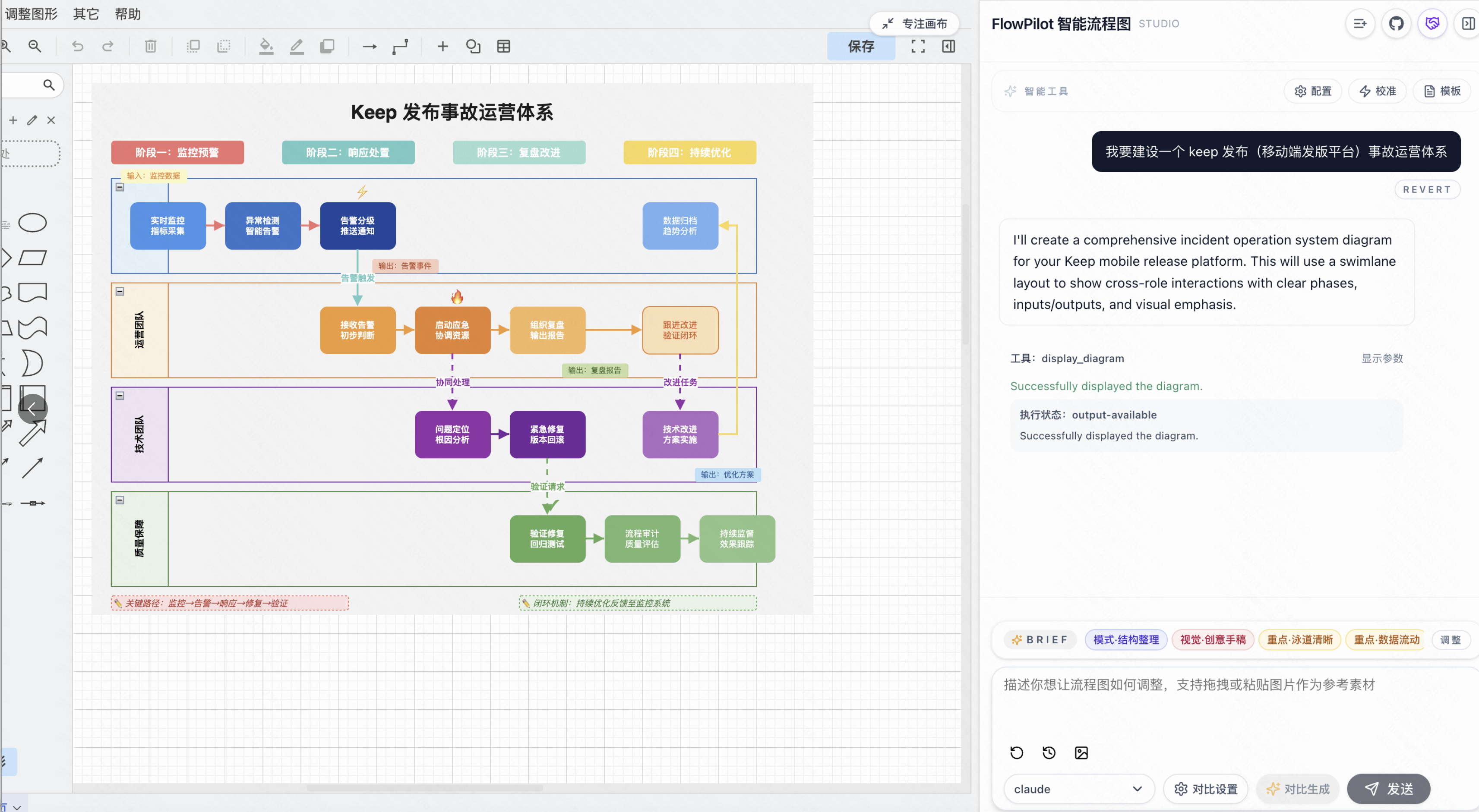Open the GitHub icon link

tap(1396, 24)
